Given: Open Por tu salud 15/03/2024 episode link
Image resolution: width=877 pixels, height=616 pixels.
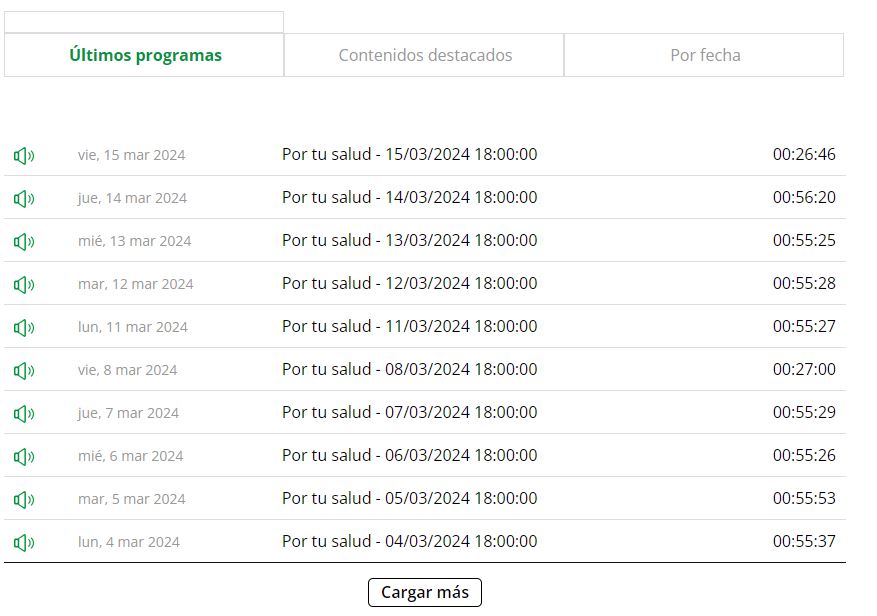Looking at the screenshot, I should click(409, 154).
